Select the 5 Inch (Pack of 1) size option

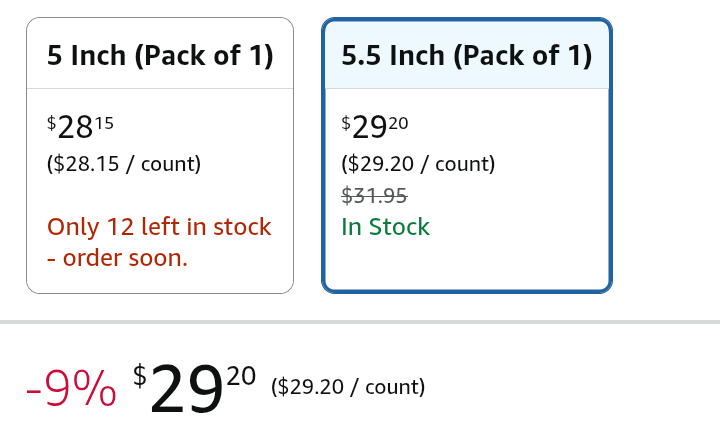coord(160,55)
